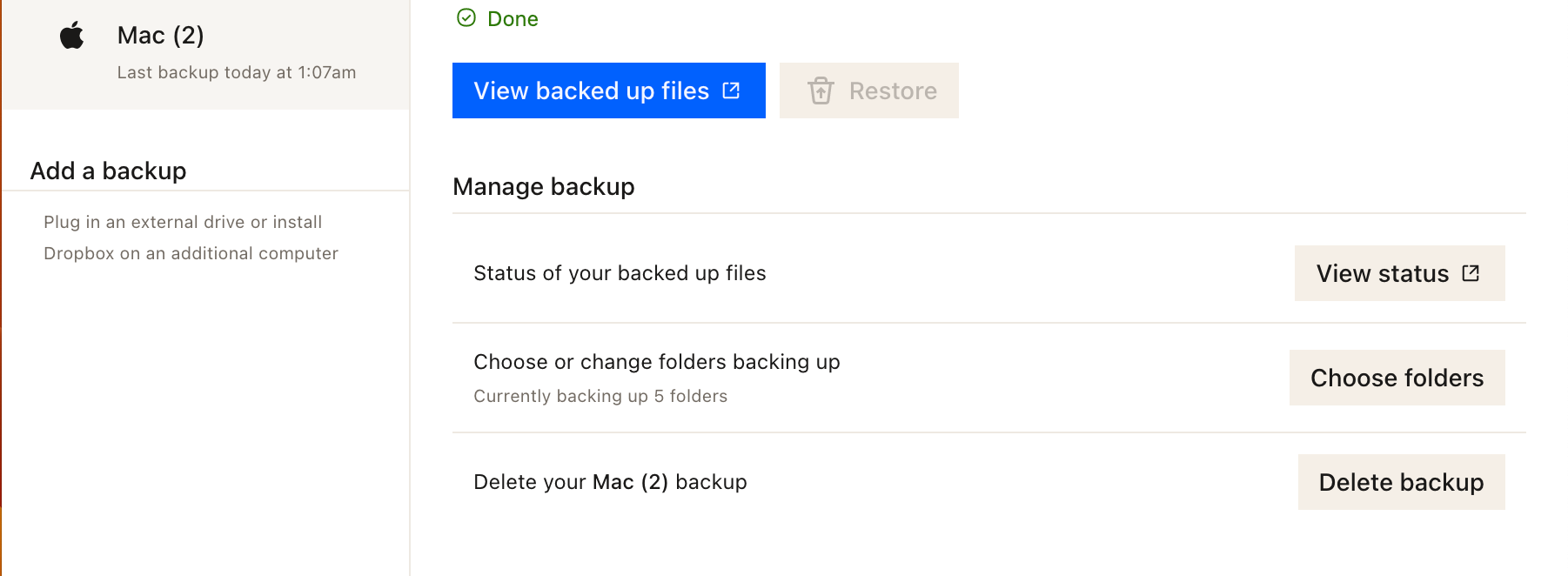This screenshot has height=576, width=1568.
Task: Click the Choose or change folders backing up row
Action: (656, 362)
